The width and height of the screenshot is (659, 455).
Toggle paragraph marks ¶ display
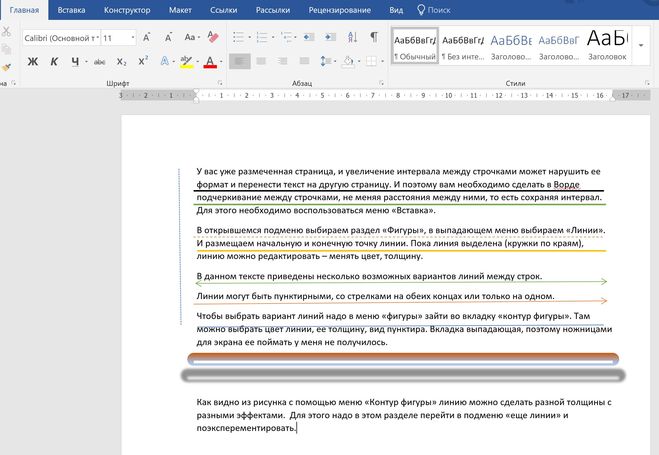pyautogui.click(x=374, y=37)
